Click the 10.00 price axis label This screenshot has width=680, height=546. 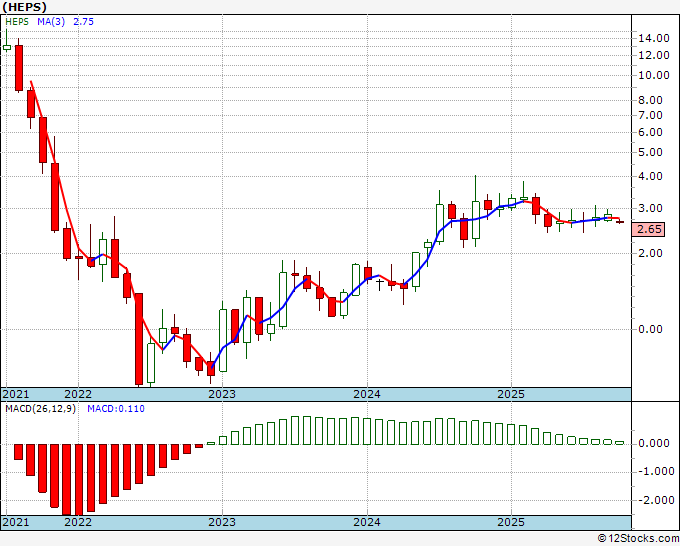coord(654,75)
